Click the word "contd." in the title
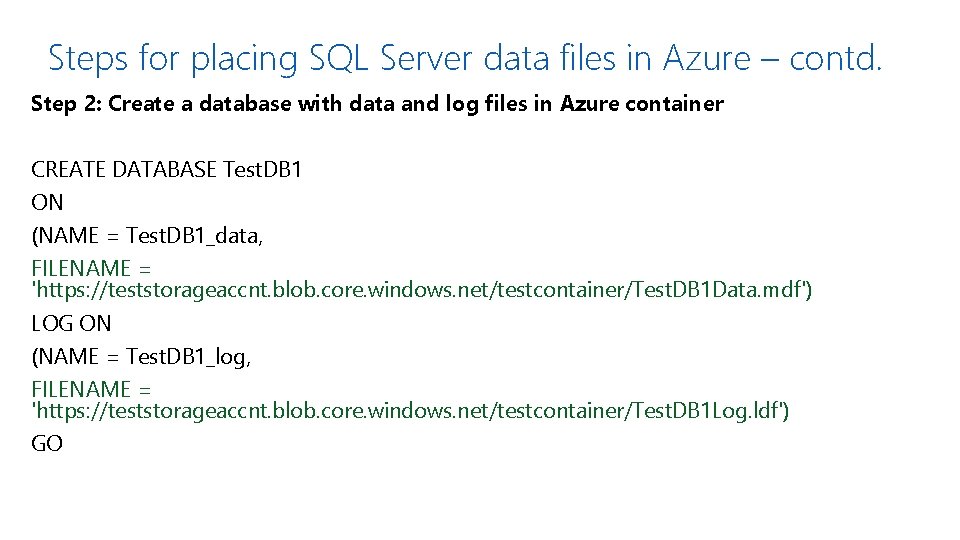Image resolution: width=960 pixels, height=540 pixels. [x=836, y=58]
